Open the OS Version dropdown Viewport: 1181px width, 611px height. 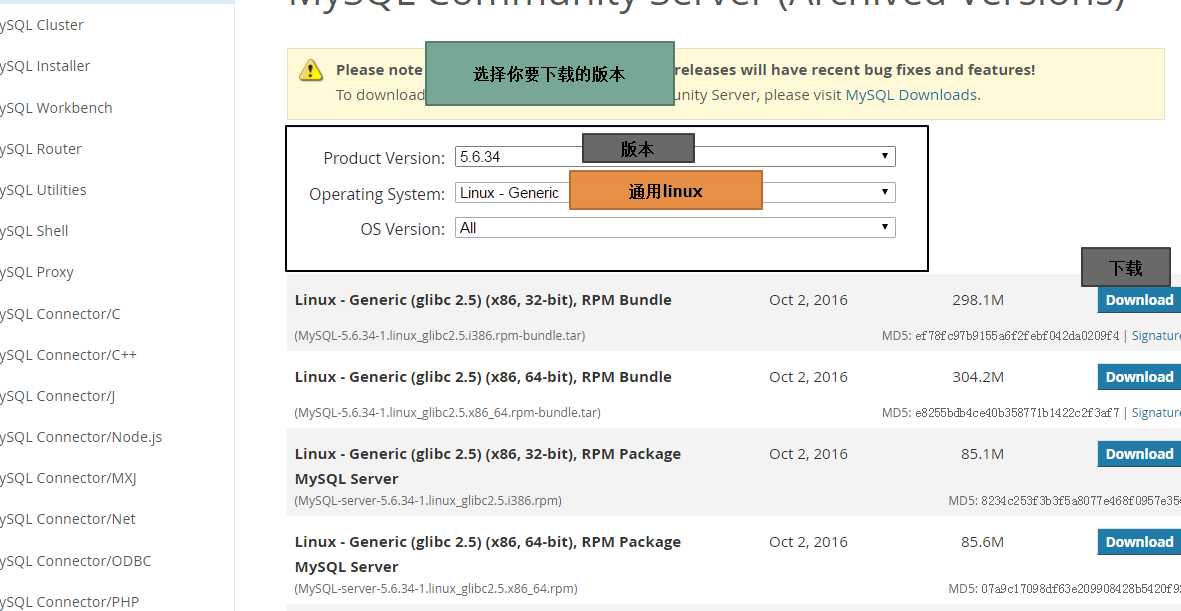[675, 228]
